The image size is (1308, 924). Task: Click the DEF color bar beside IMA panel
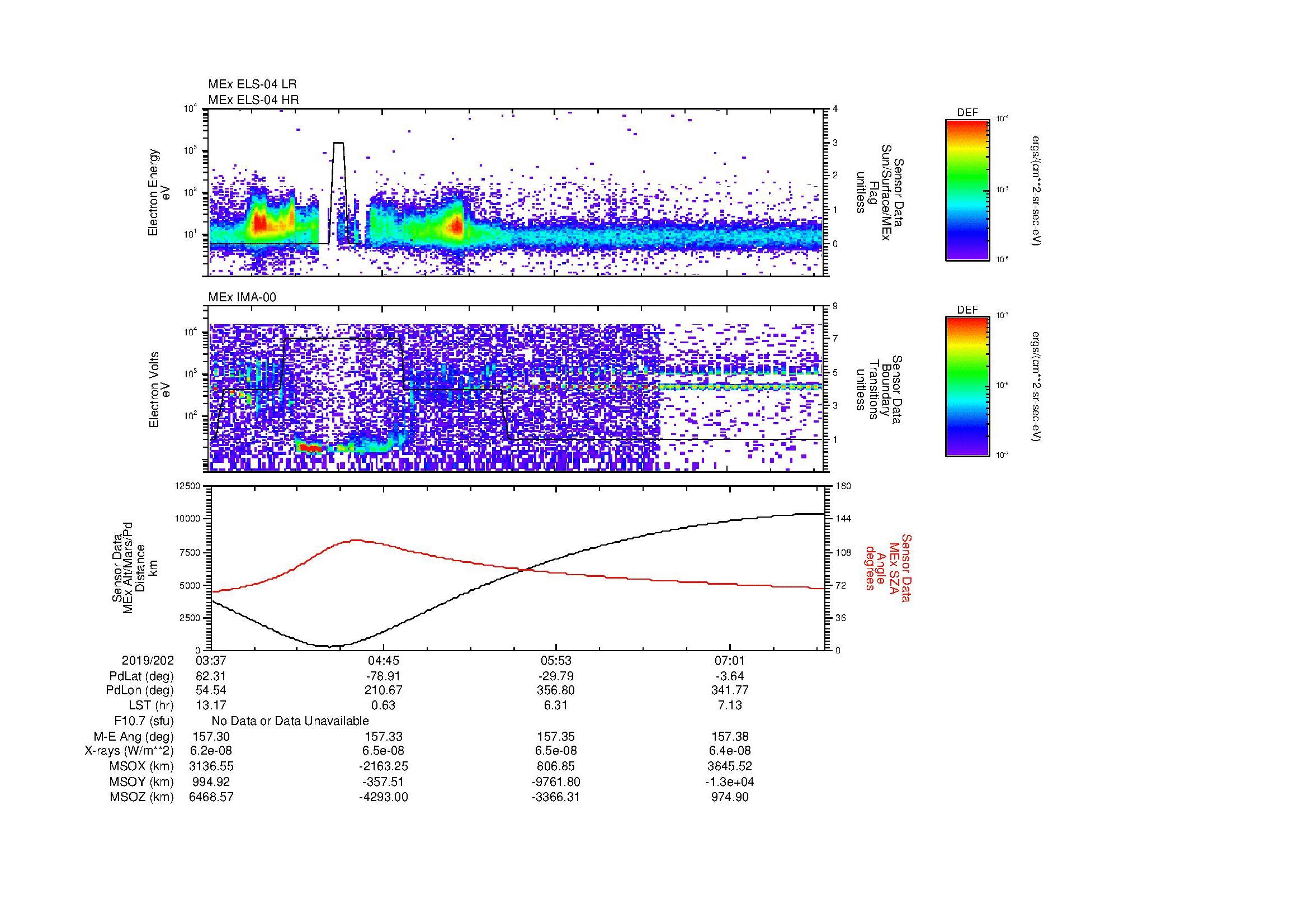967,387
